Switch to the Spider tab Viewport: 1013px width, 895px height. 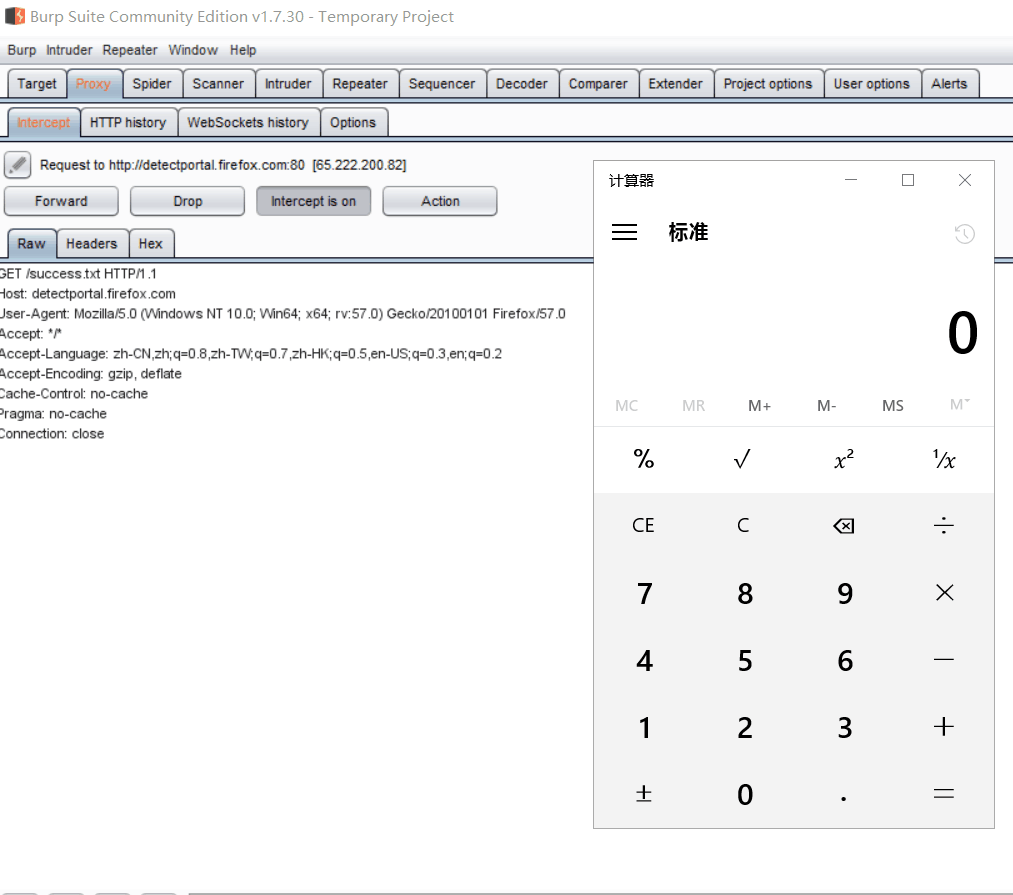coord(152,84)
